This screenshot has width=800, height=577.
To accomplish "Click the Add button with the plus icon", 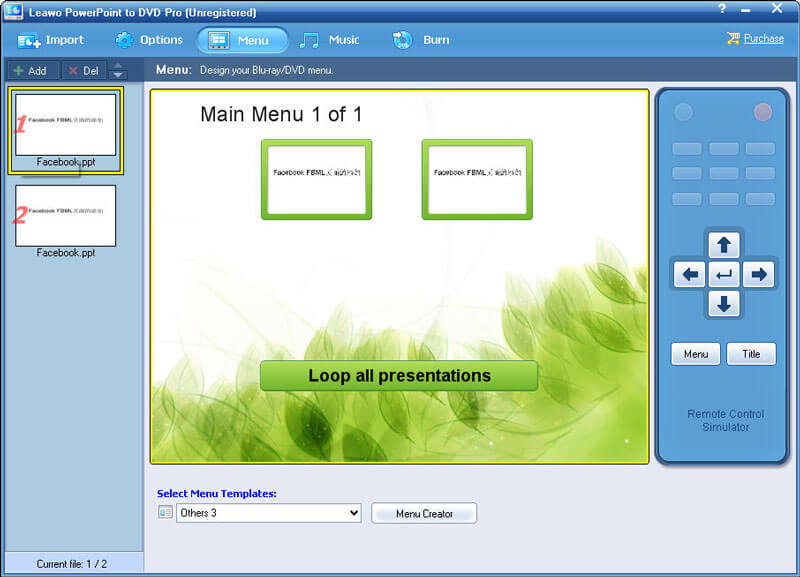I will tap(30, 71).
